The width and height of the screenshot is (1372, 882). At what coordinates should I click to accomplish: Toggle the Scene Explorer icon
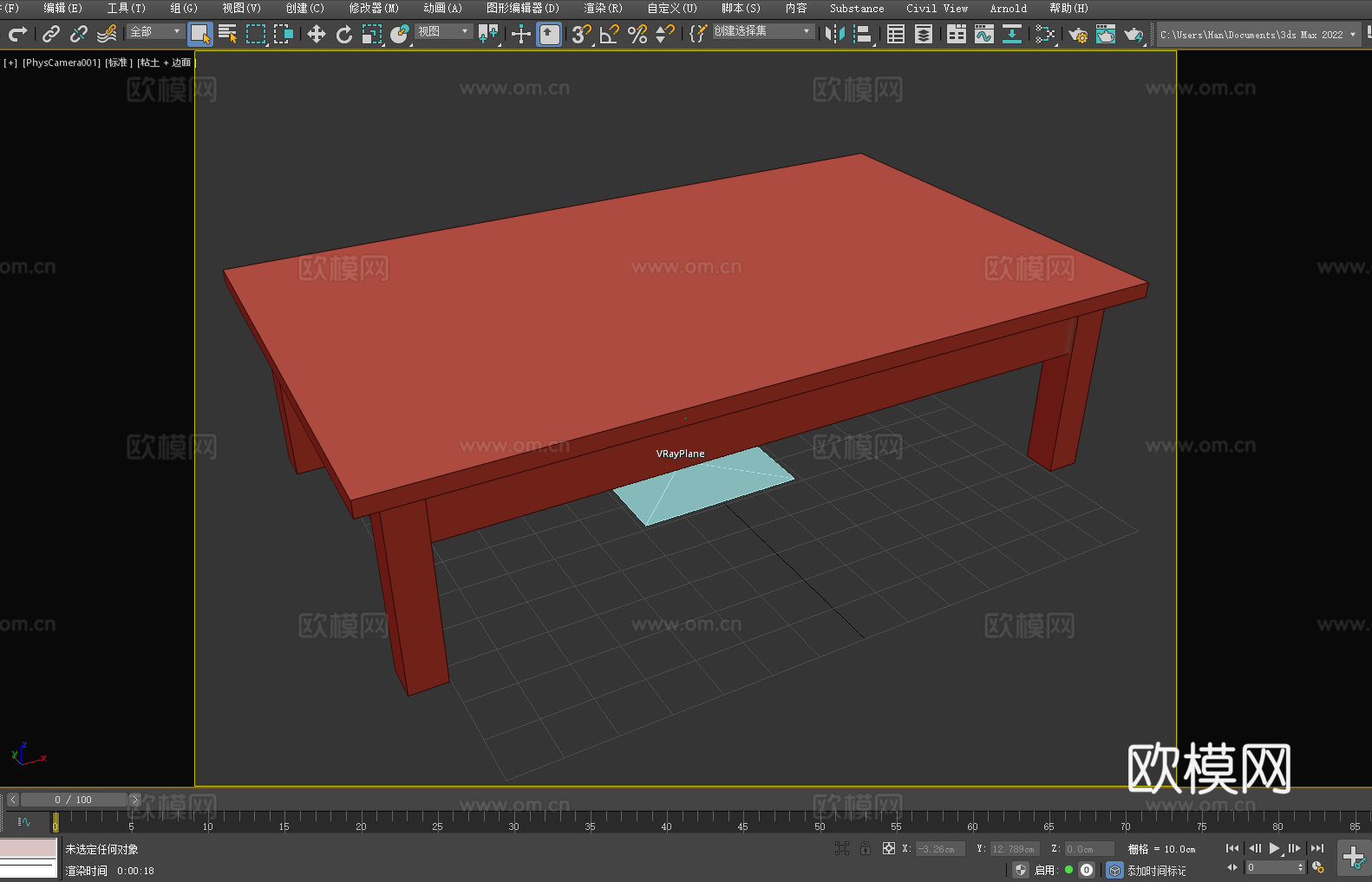(x=896, y=34)
